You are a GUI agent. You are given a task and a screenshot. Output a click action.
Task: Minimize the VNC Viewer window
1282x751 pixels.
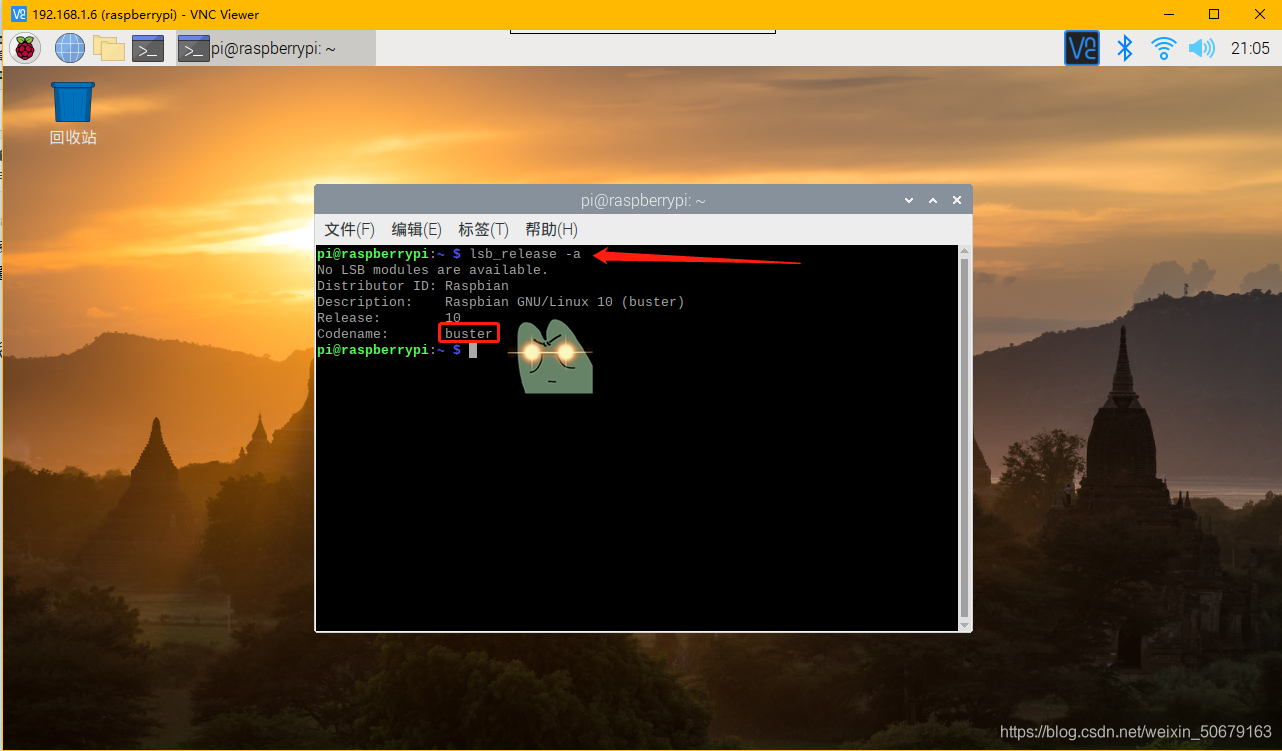pyautogui.click(x=1168, y=14)
